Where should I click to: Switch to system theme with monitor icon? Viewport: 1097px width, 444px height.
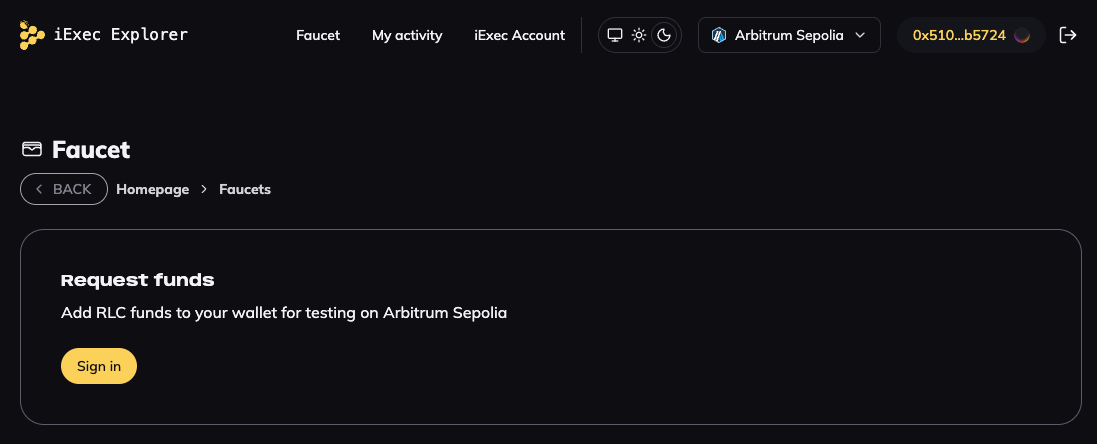click(615, 35)
